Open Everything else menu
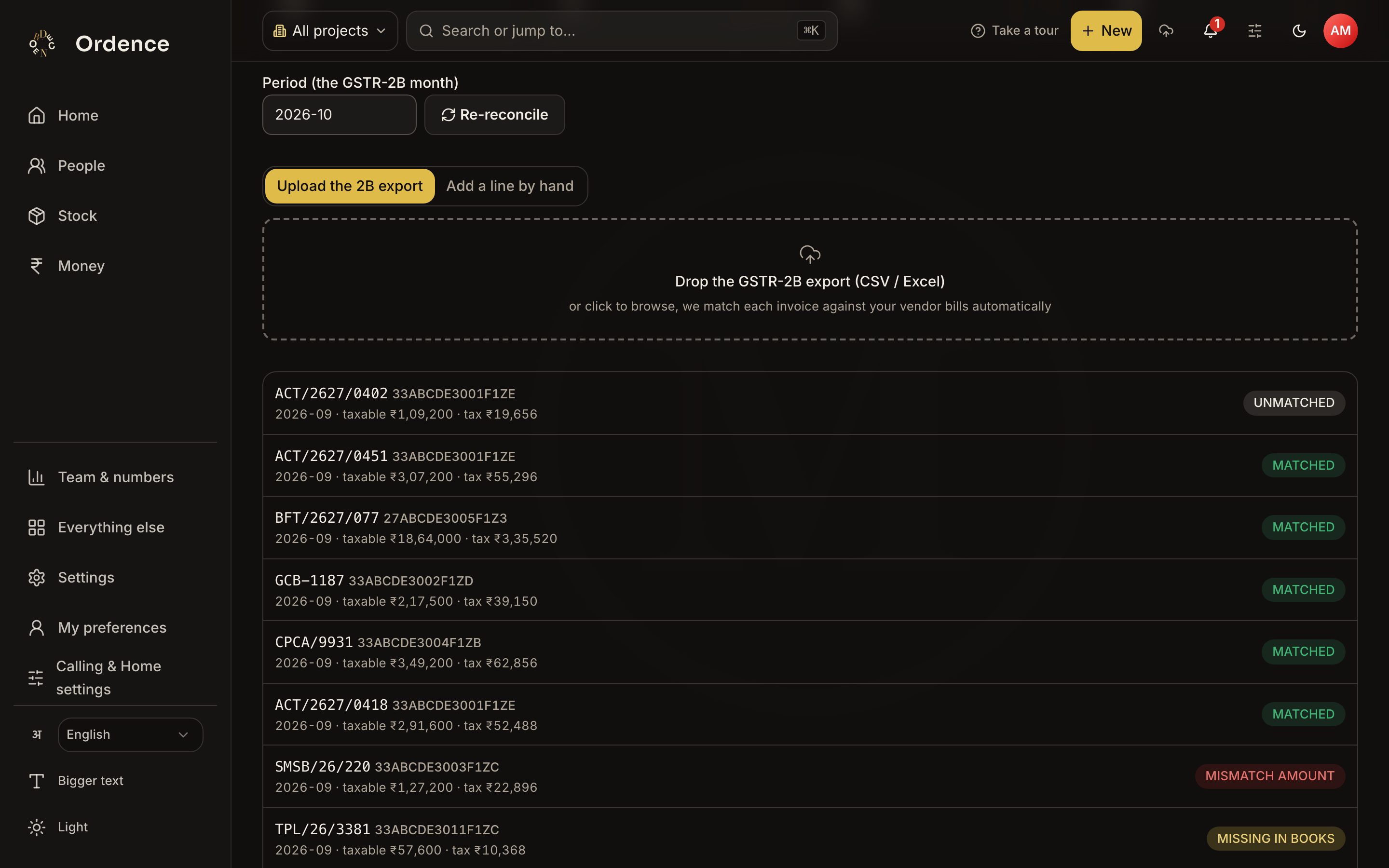Image resolution: width=1389 pixels, height=868 pixels. [x=115, y=527]
